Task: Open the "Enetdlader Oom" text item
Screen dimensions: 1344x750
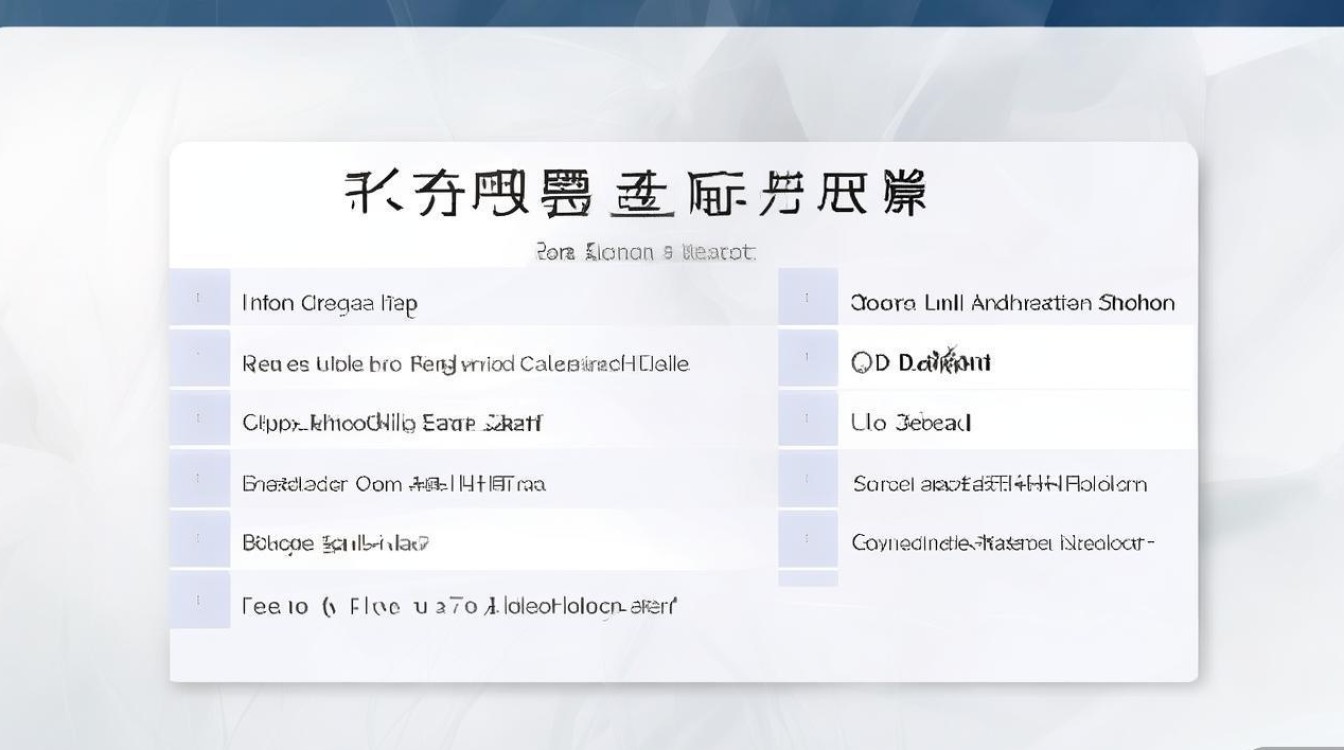Action: click(x=393, y=484)
